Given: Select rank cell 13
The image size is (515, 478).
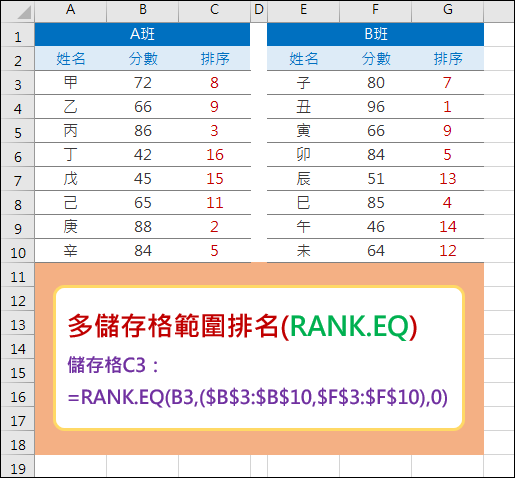Looking at the screenshot, I should pos(448,179).
